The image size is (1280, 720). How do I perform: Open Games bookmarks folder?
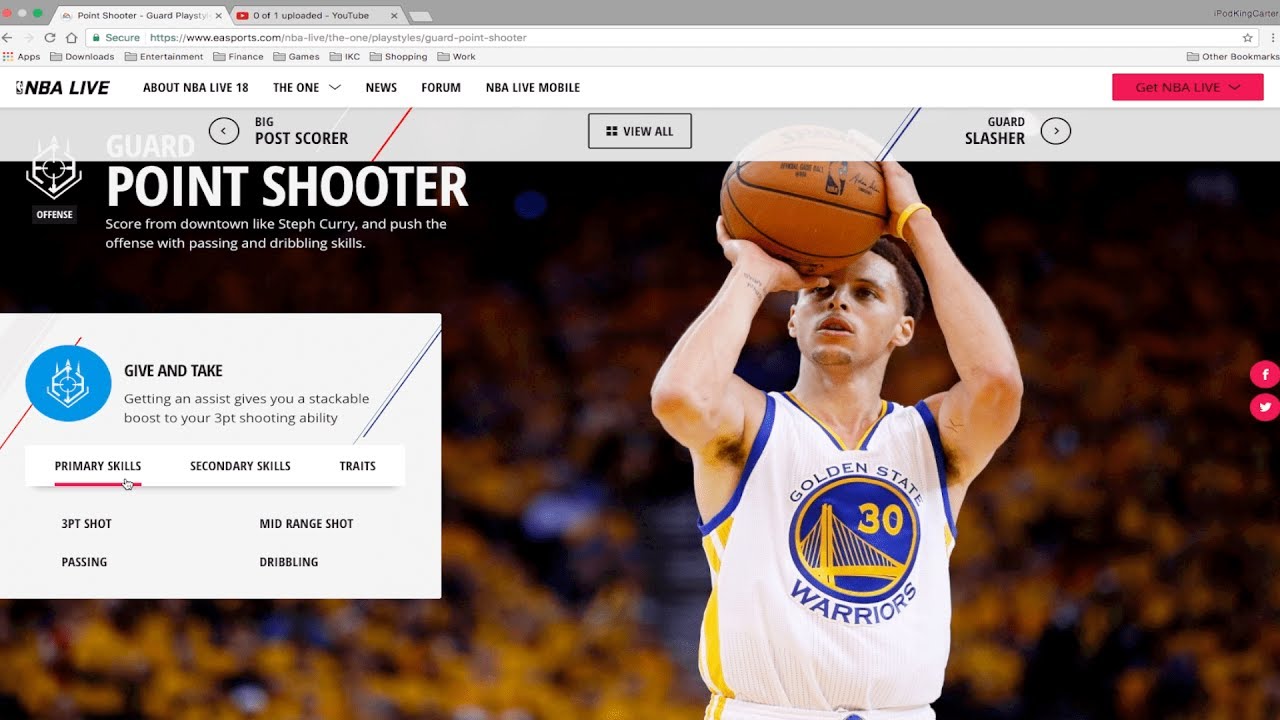[x=297, y=57]
